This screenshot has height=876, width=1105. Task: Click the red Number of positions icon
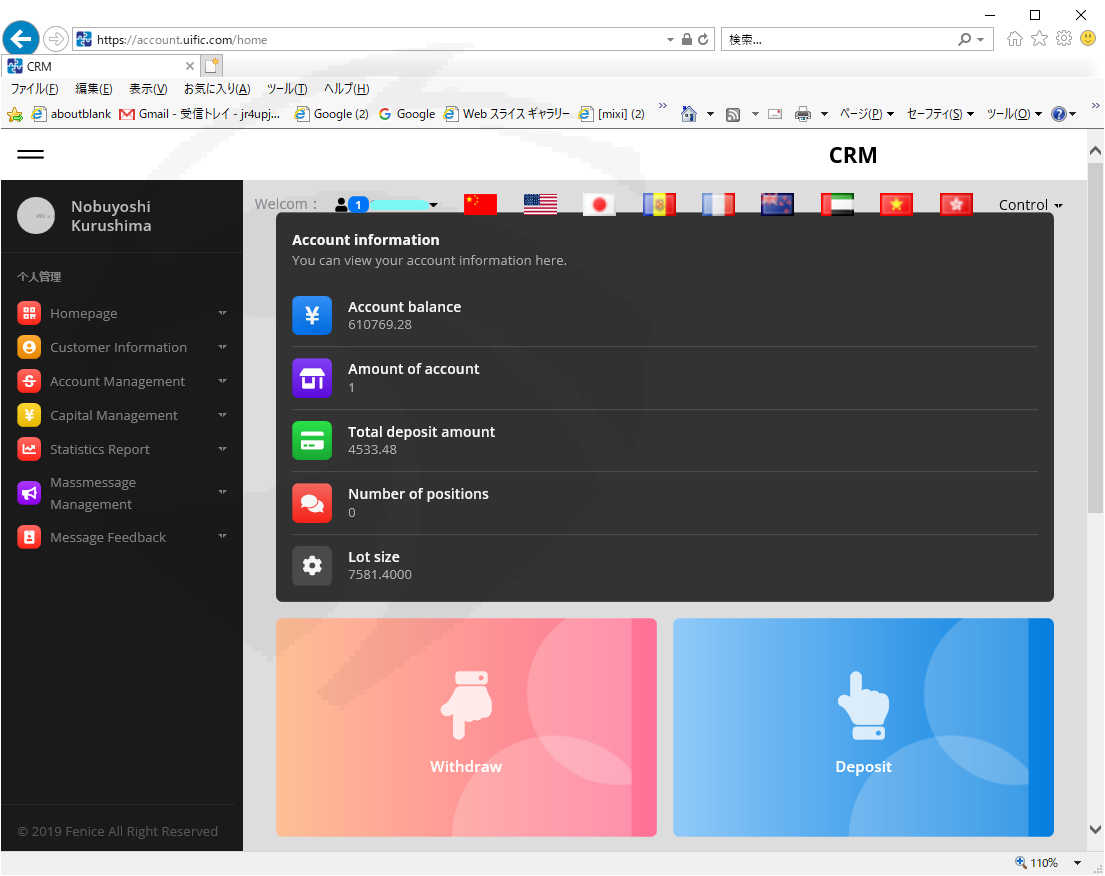coord(311,502)
